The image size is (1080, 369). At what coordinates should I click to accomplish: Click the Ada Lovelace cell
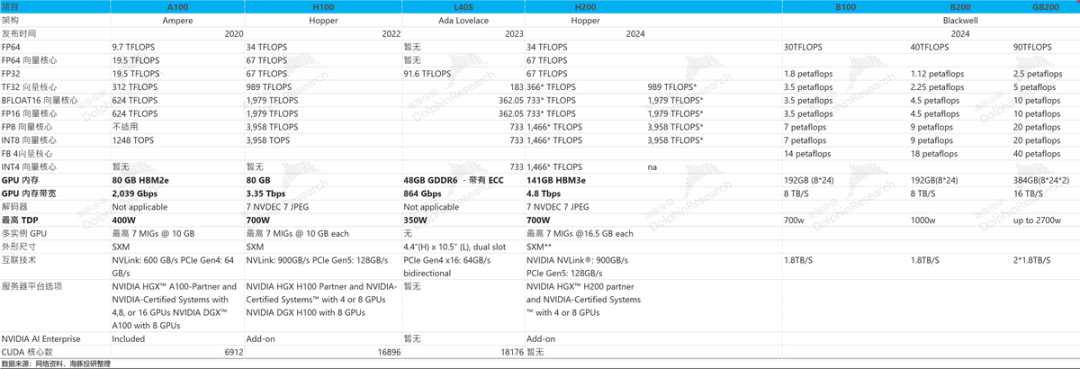(464, 21)
